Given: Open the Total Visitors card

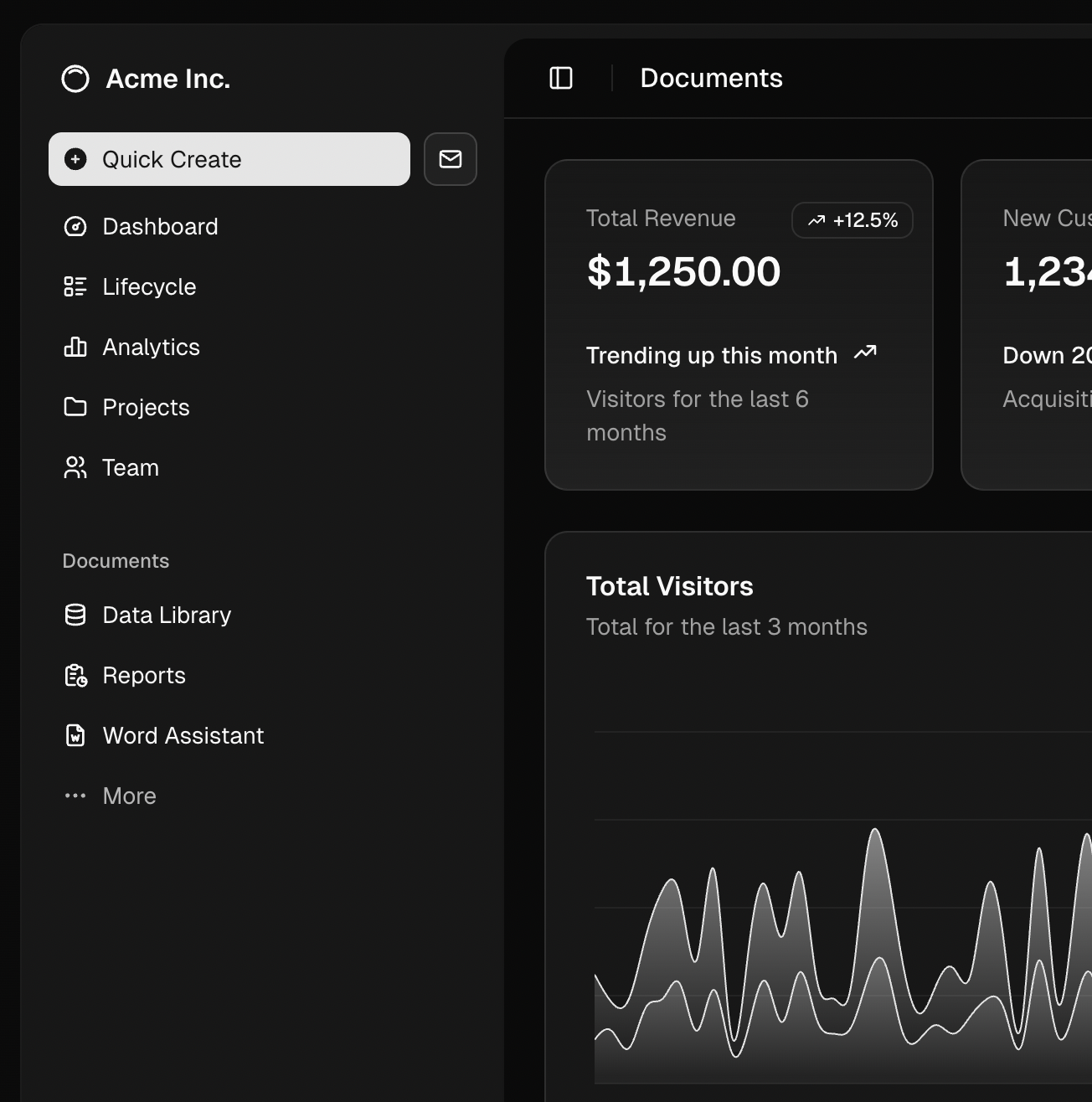Looking at the screenshot, I should coord(669,585).
